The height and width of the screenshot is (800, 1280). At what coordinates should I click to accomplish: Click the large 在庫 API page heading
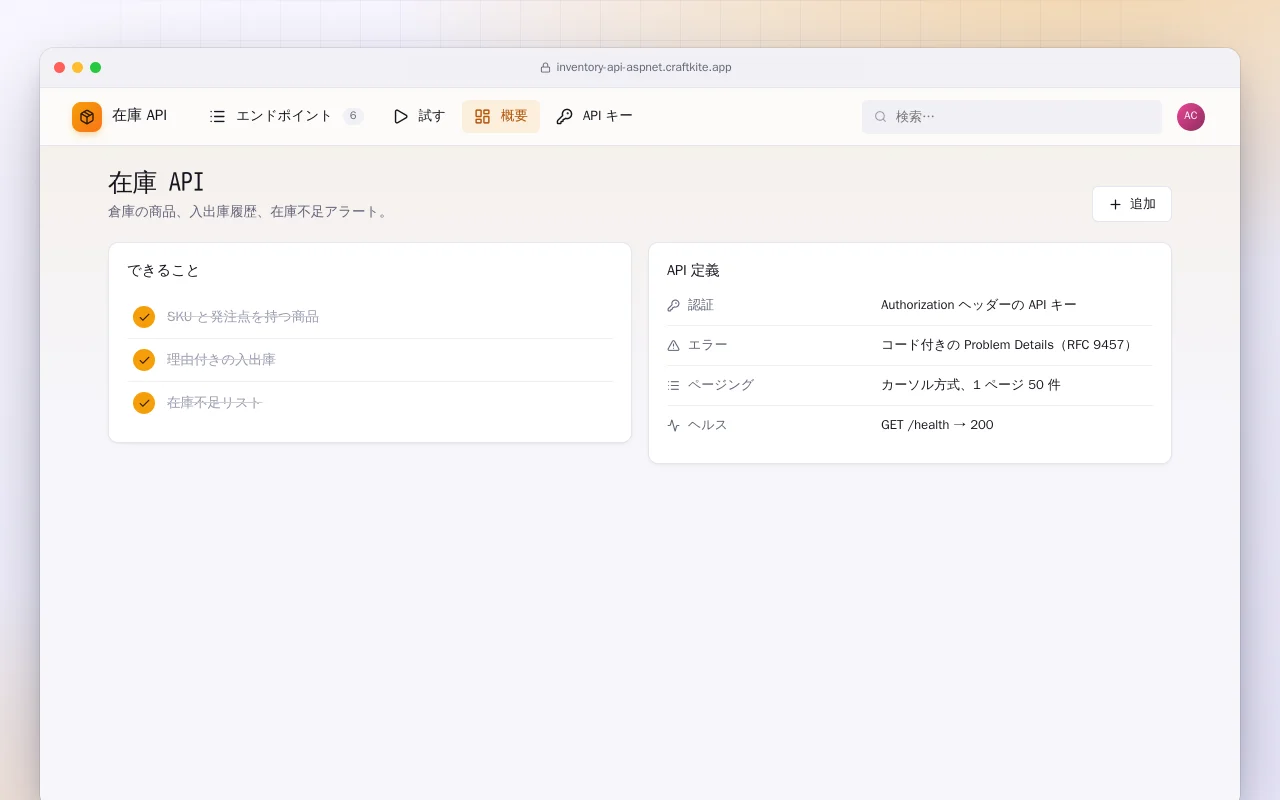coord(156,182)
